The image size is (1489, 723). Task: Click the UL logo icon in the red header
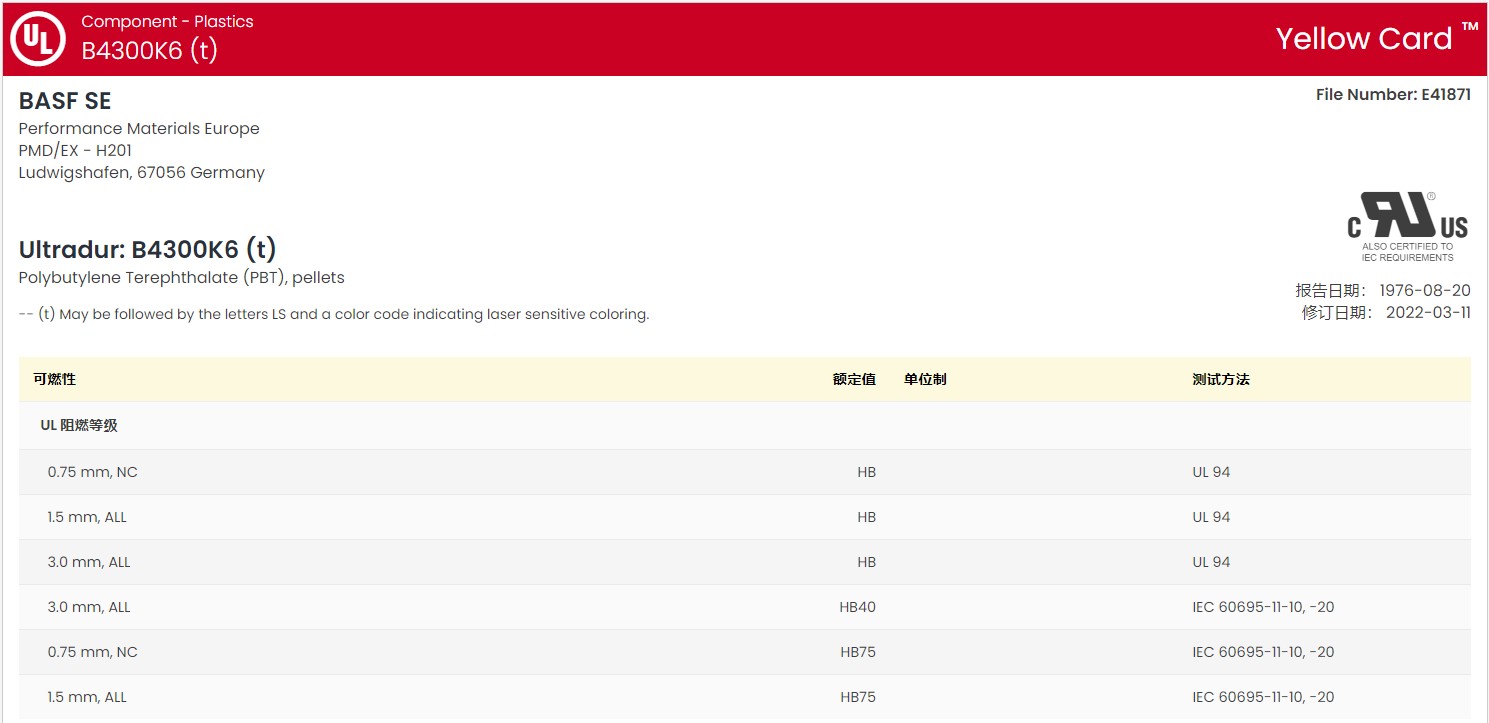point(38,38)
